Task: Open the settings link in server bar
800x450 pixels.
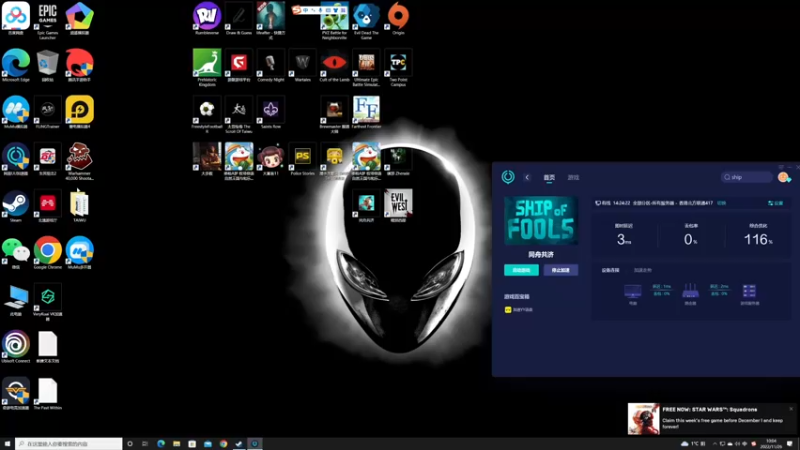Action: click(x=776, y=203)
